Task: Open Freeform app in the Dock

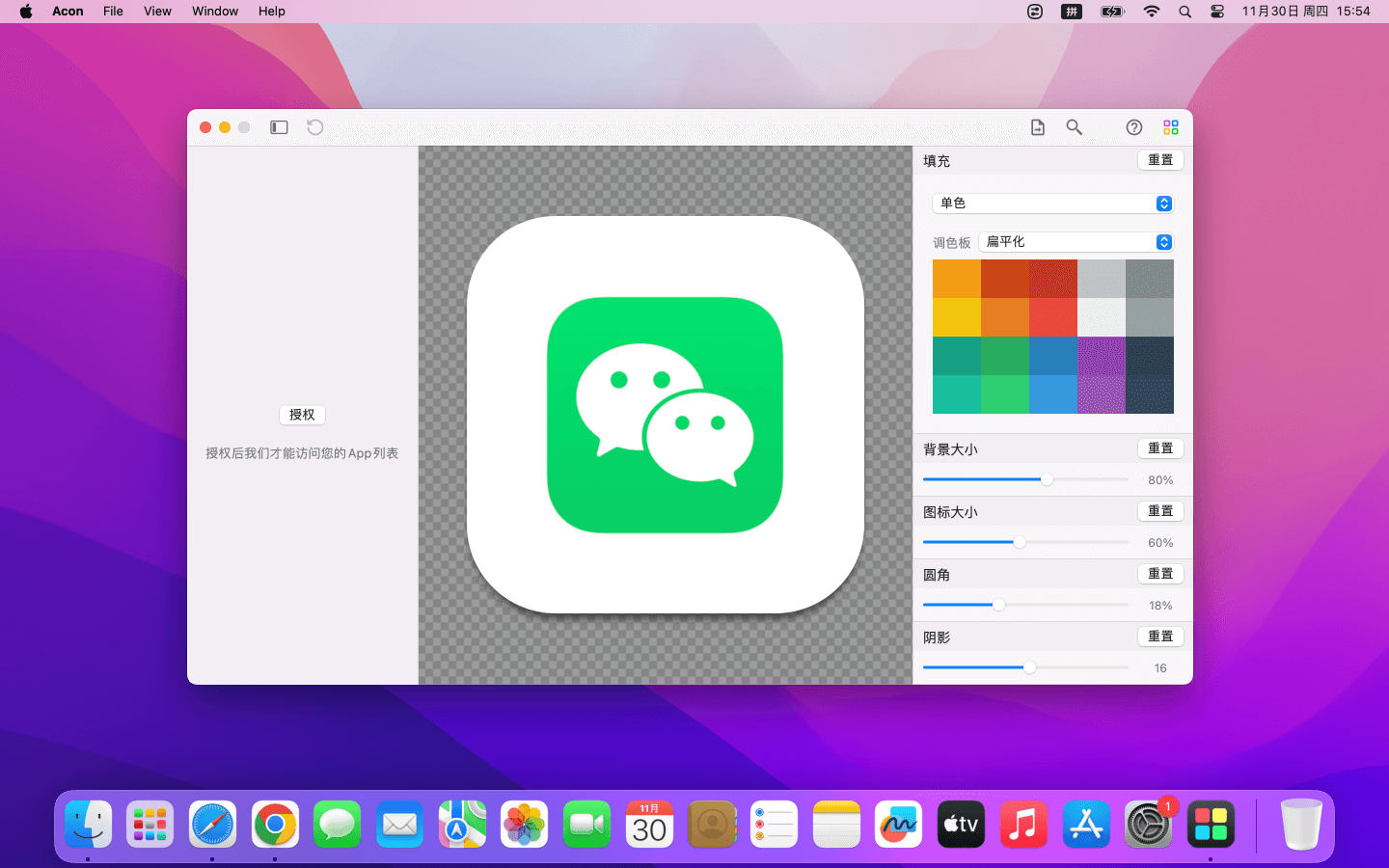Action: point(898,825)
